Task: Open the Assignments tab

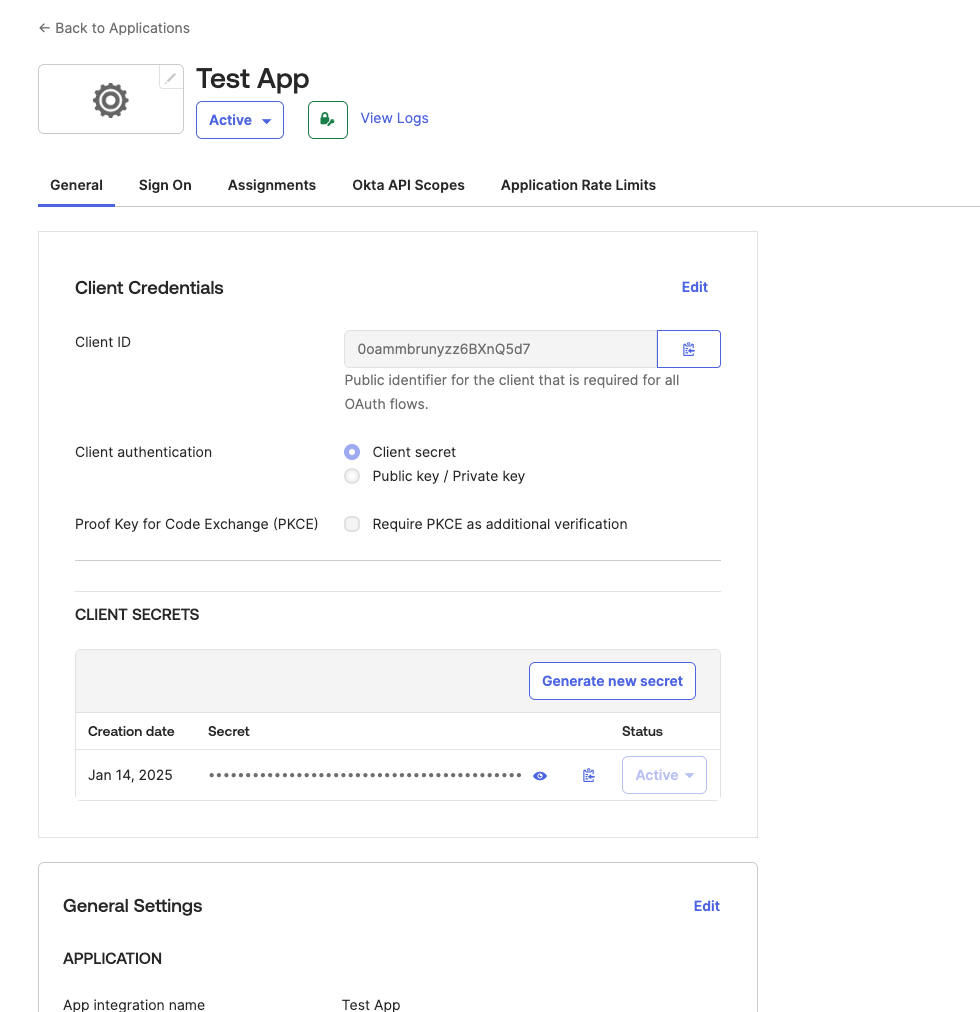Action: pos(272,185)
